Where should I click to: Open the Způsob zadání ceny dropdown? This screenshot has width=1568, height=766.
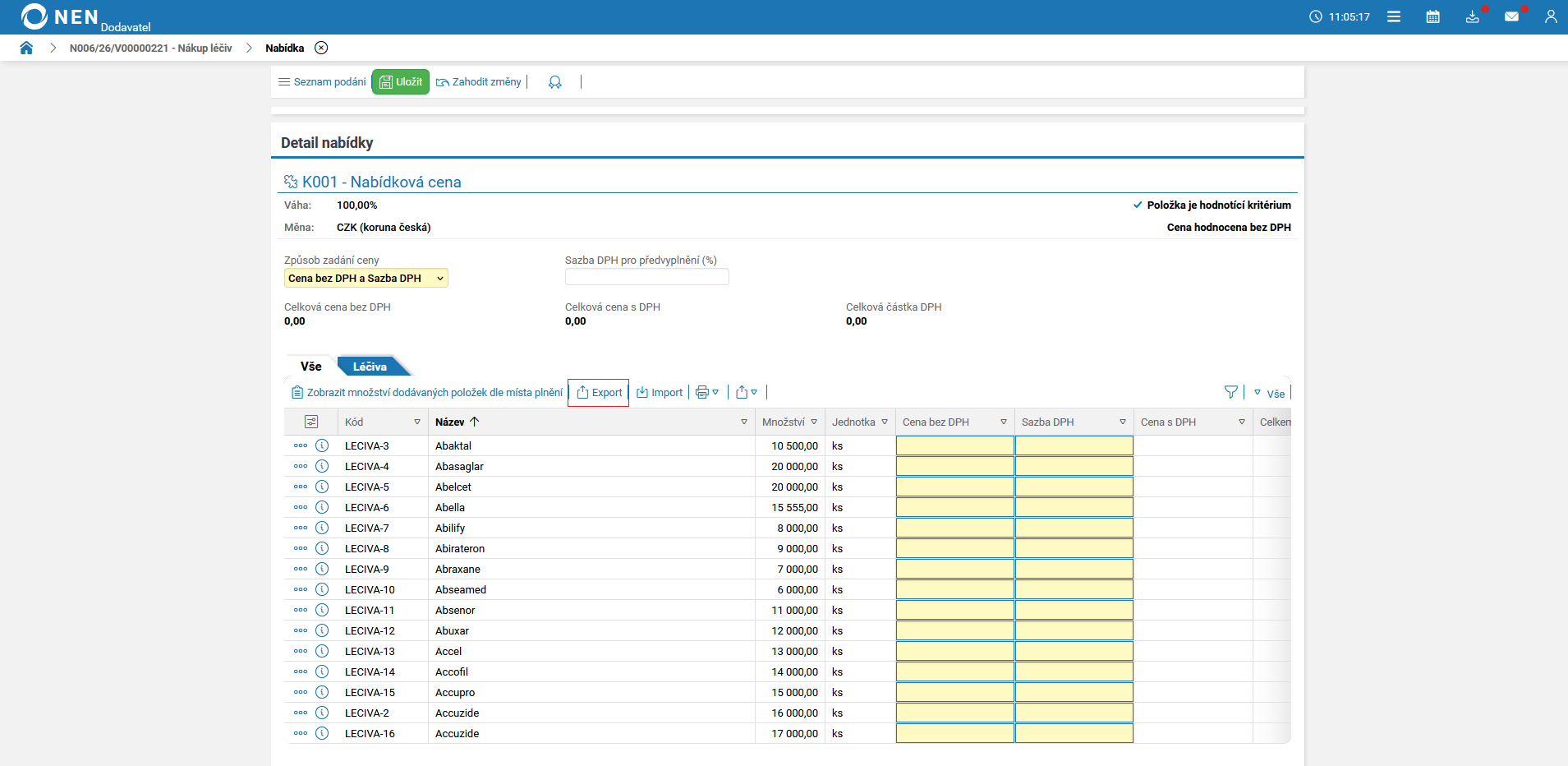[x=366, y=278]
